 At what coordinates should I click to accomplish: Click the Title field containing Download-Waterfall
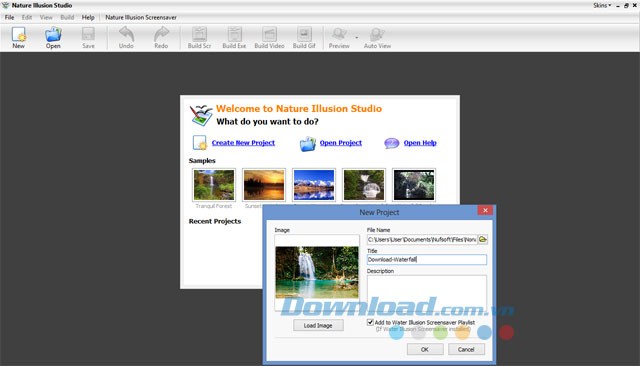[427, 260]
